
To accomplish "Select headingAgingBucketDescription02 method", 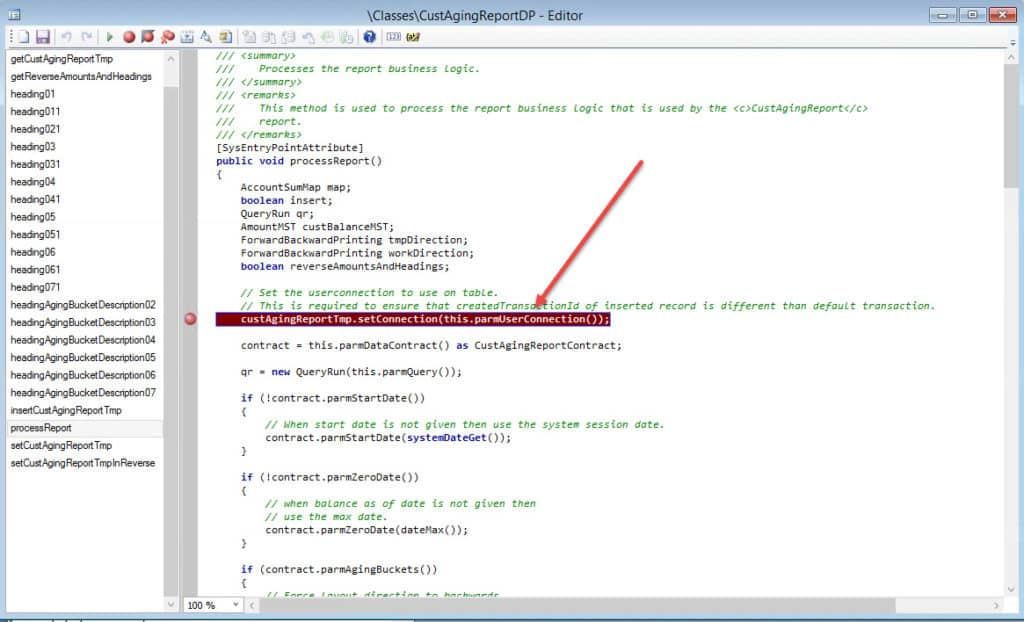I will click(x=84, y=305).
